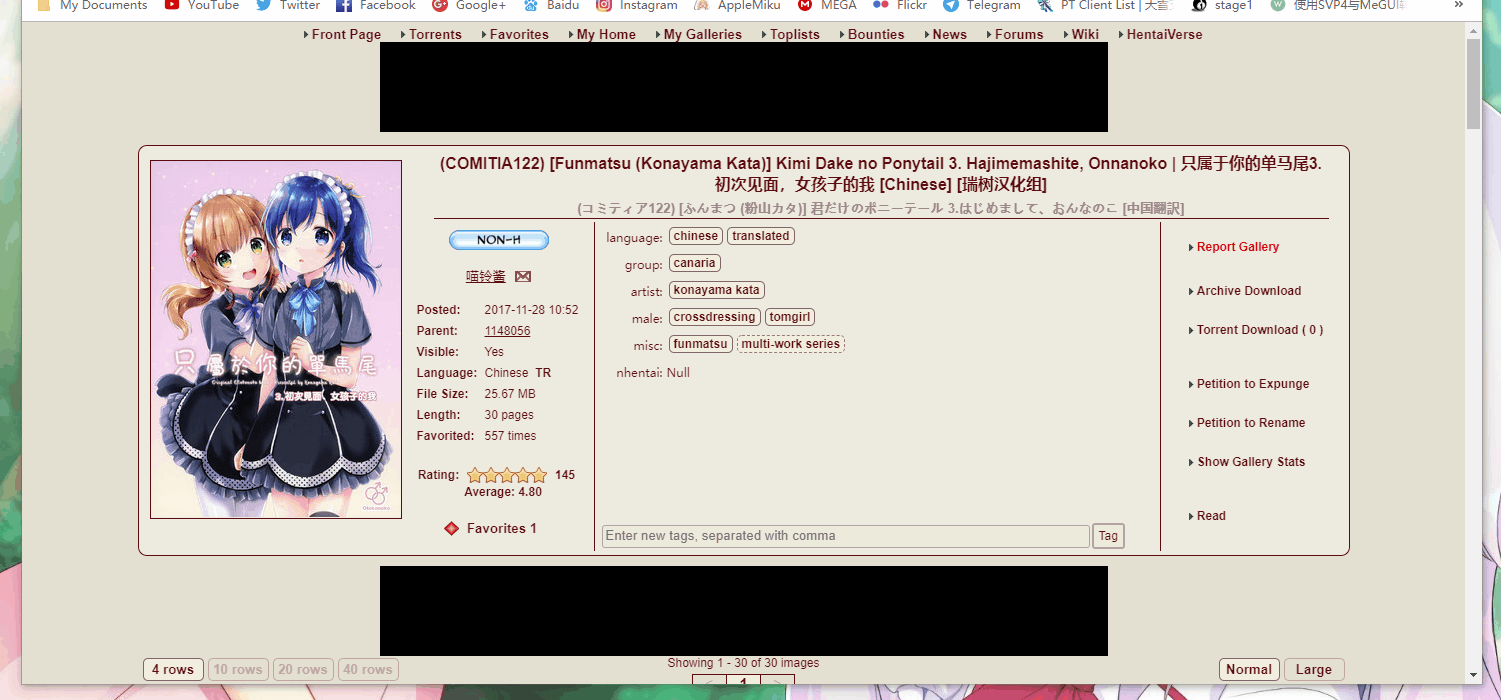Screen dimensions: 1501x700
Task: Open parent gallery 1148056 link
Action: coord(507,331)
